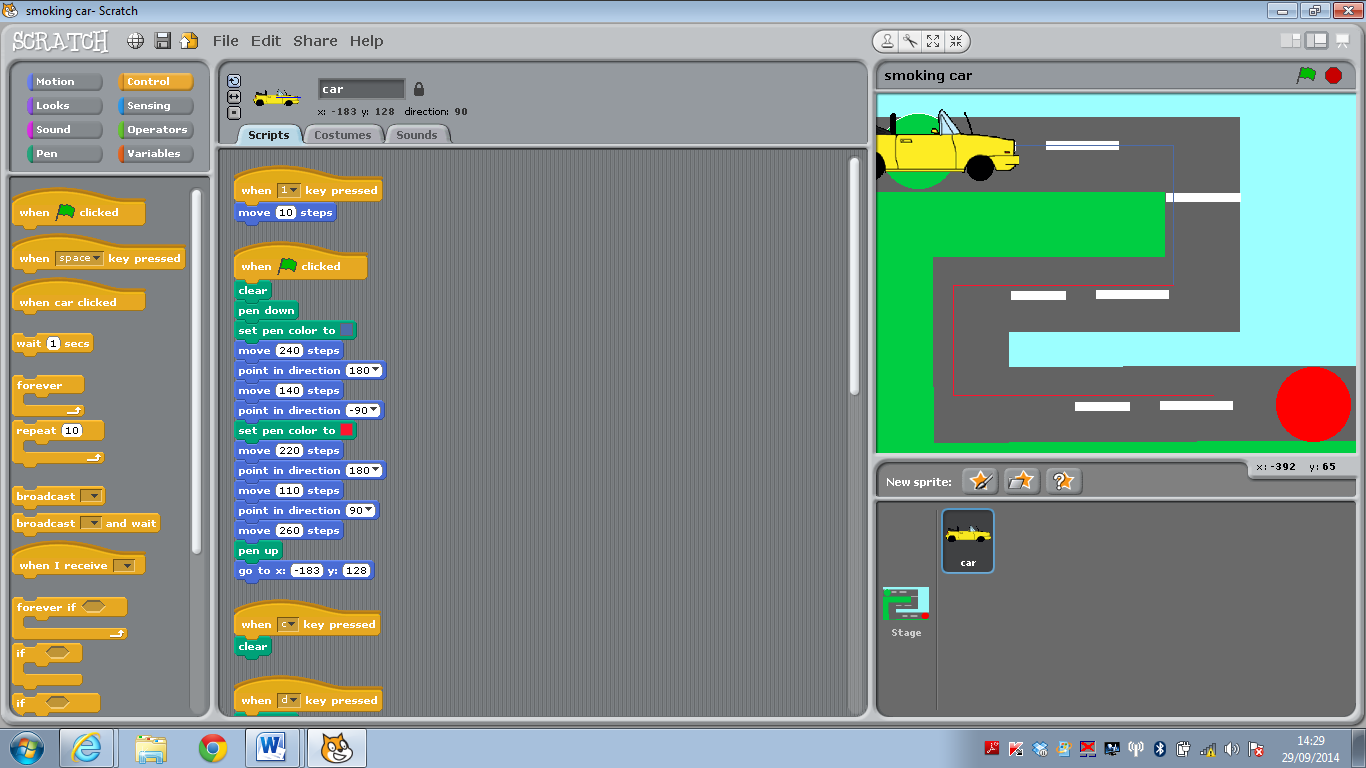Viewport: 1366px width, 768px height.
Task: Select the Grow sprite tool
Action: coord(933,41)
